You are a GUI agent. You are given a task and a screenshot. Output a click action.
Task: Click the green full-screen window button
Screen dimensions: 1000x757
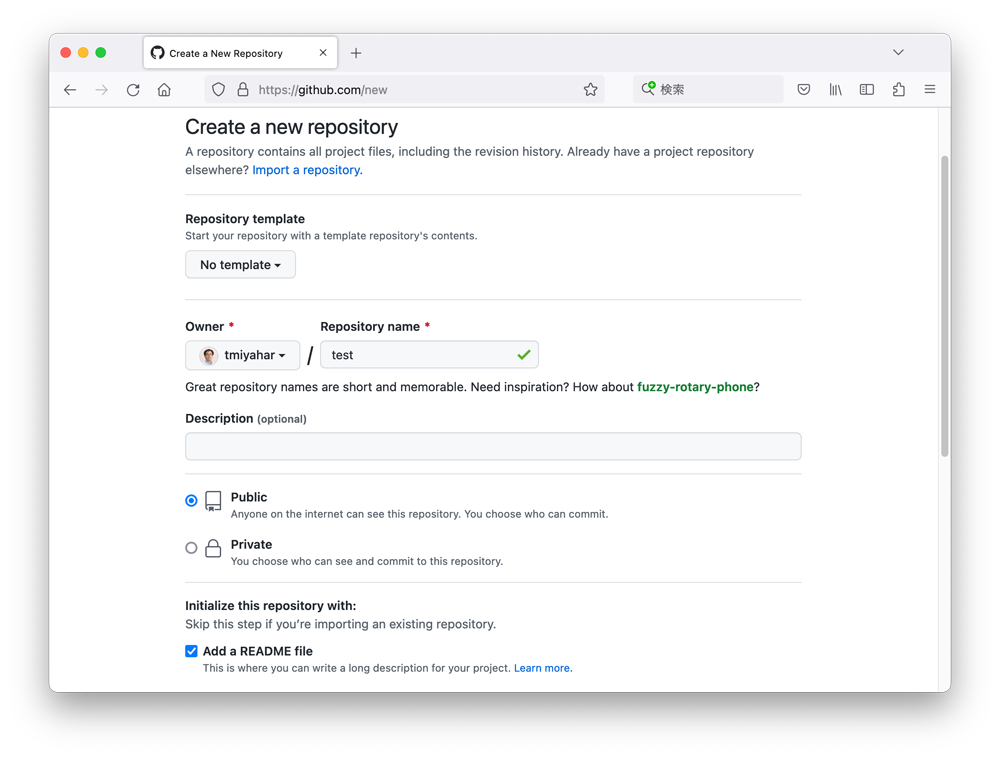[101, 53]
